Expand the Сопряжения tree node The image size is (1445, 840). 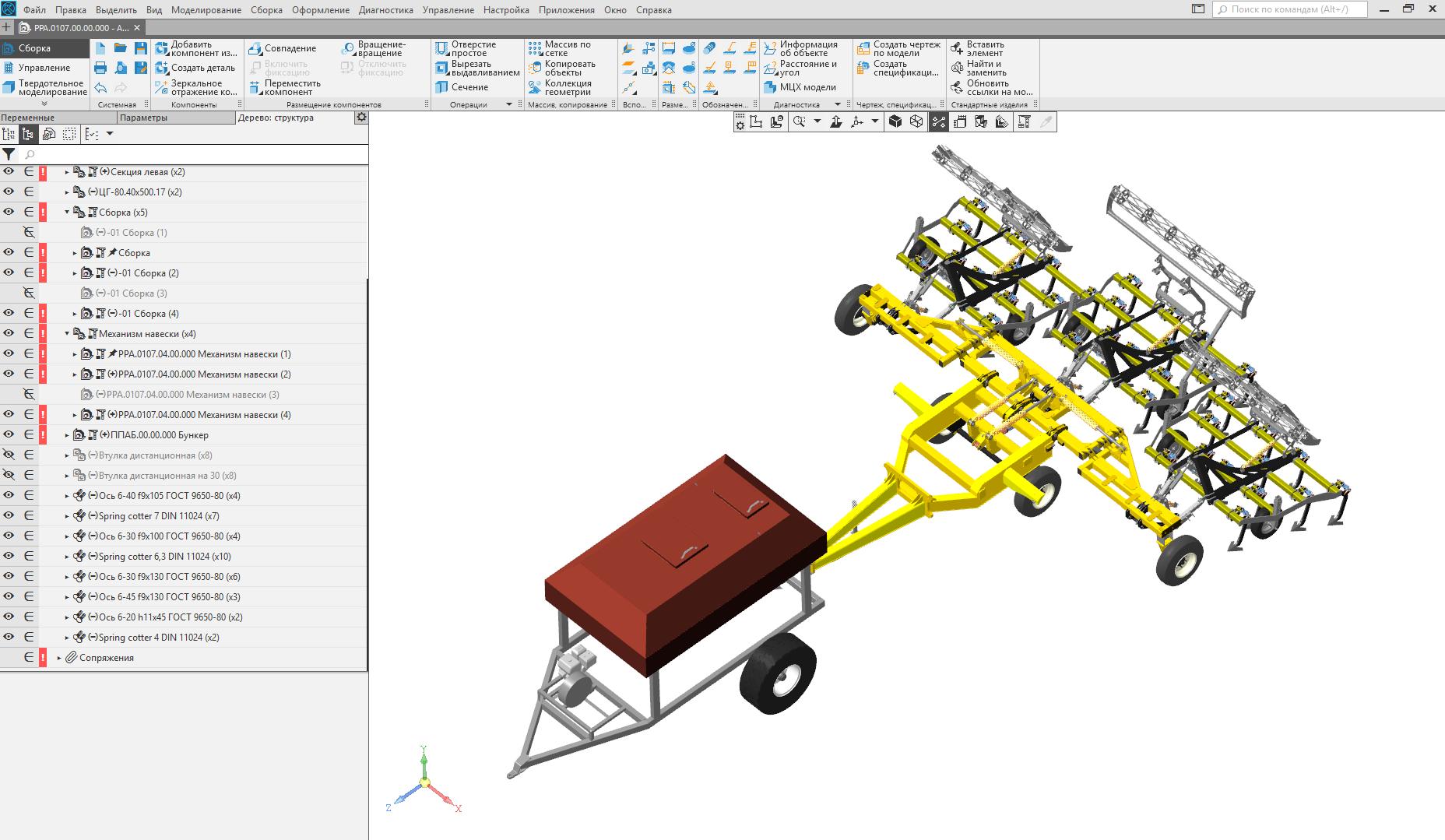59,658
